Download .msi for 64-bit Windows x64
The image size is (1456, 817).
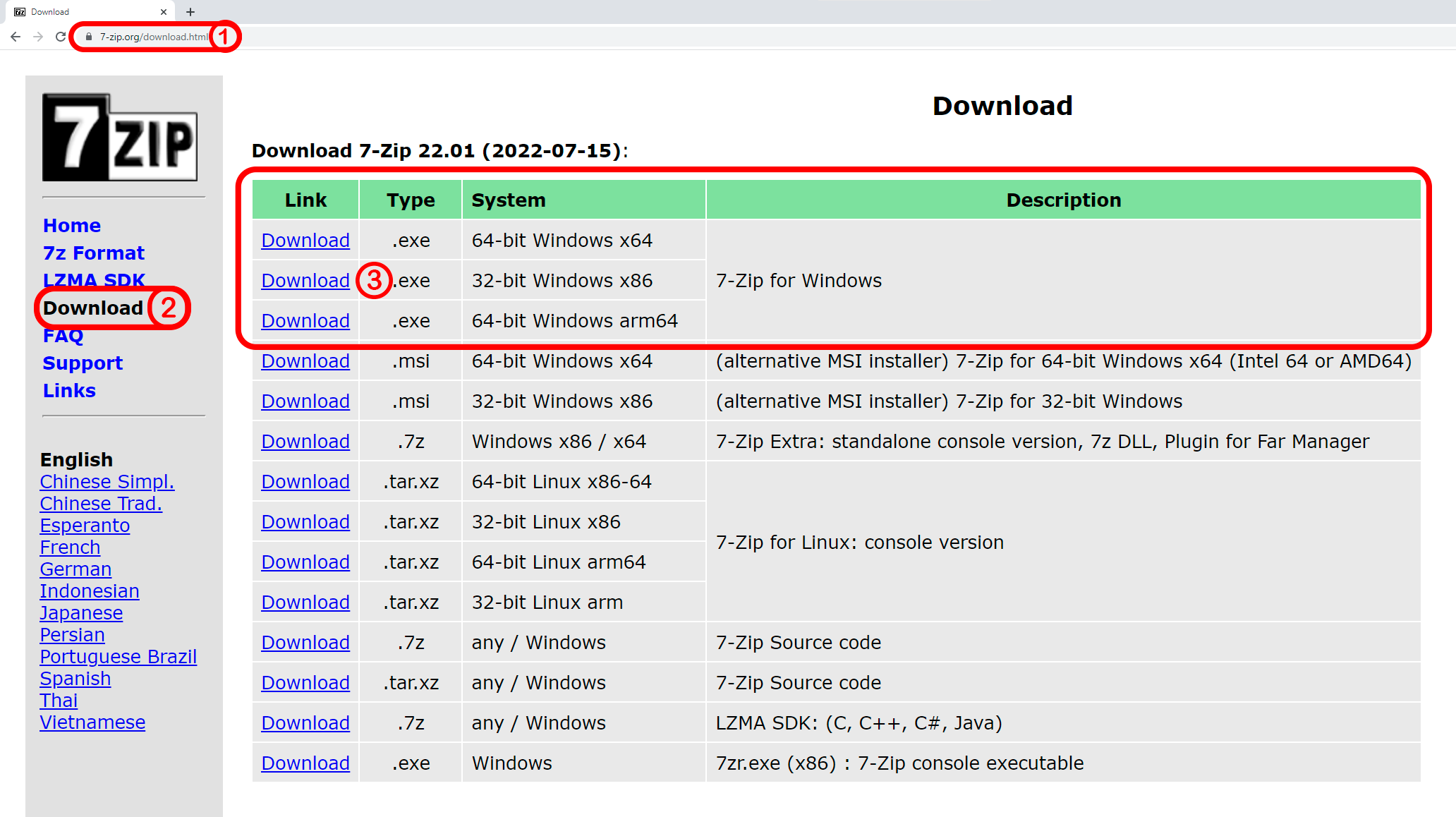pos(305,361)
